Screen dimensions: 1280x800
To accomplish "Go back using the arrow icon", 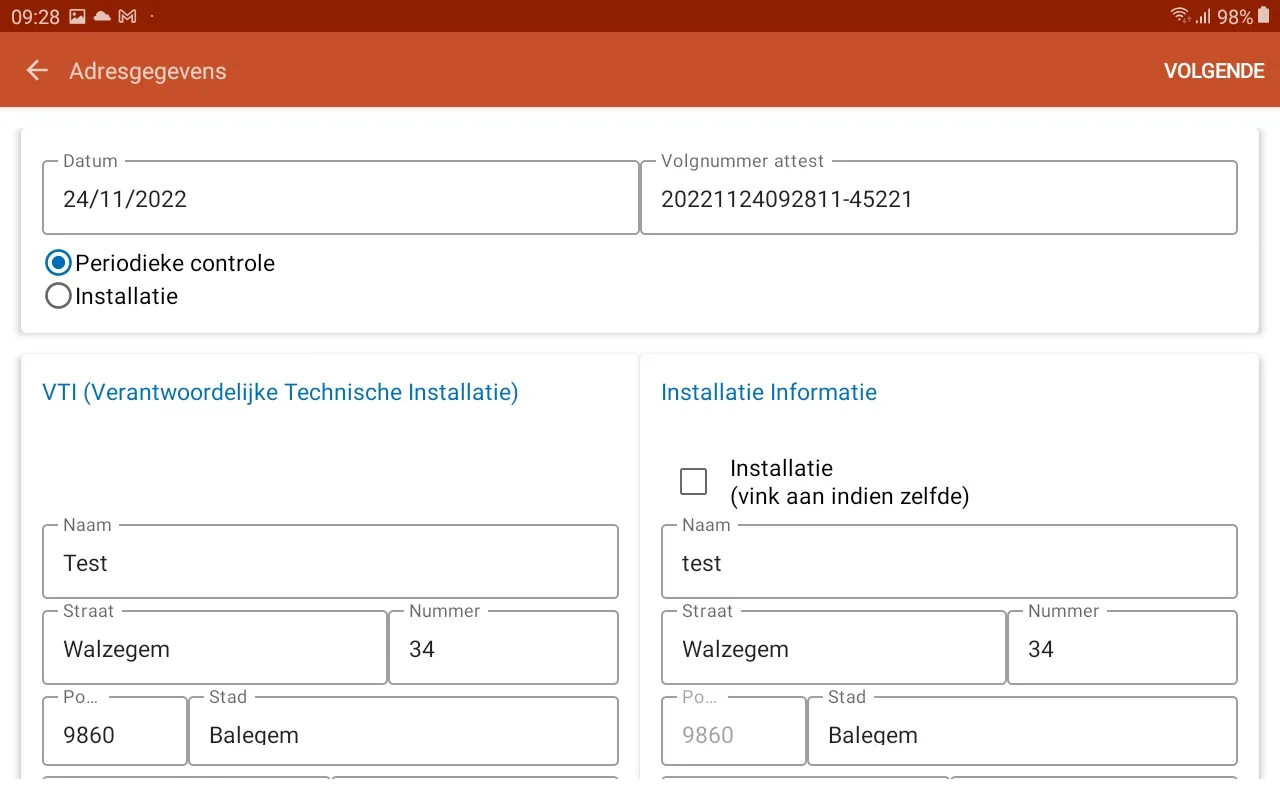I will point(37,70).
